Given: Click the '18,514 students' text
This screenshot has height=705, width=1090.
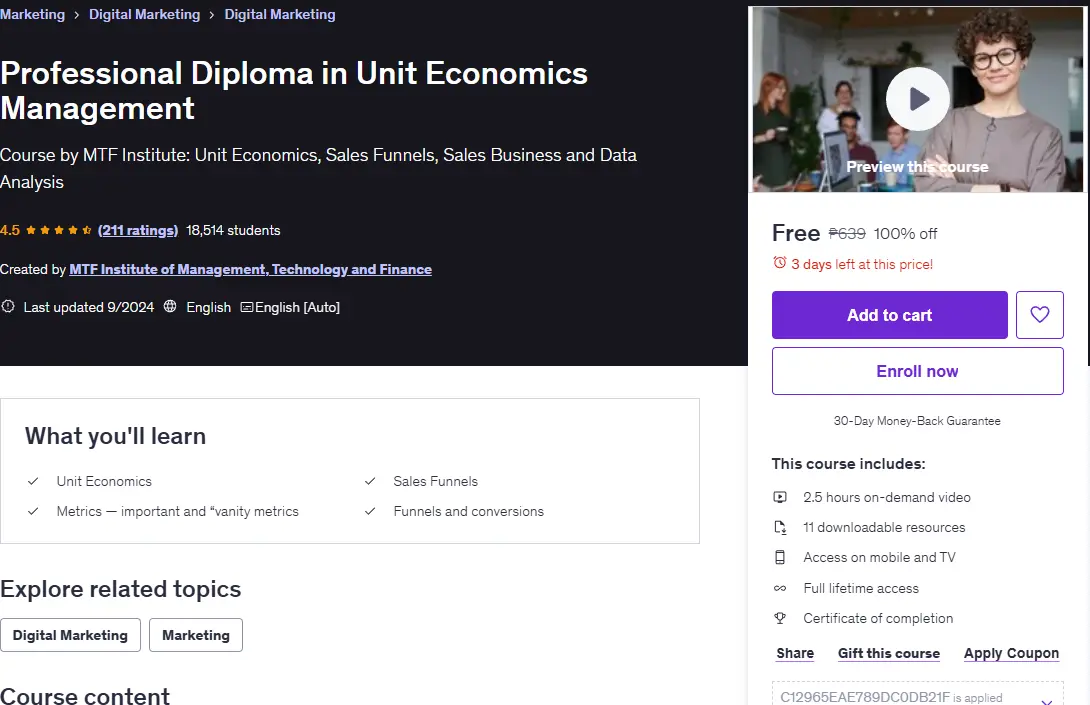Looking at the screenshot, I should (233, 230).
